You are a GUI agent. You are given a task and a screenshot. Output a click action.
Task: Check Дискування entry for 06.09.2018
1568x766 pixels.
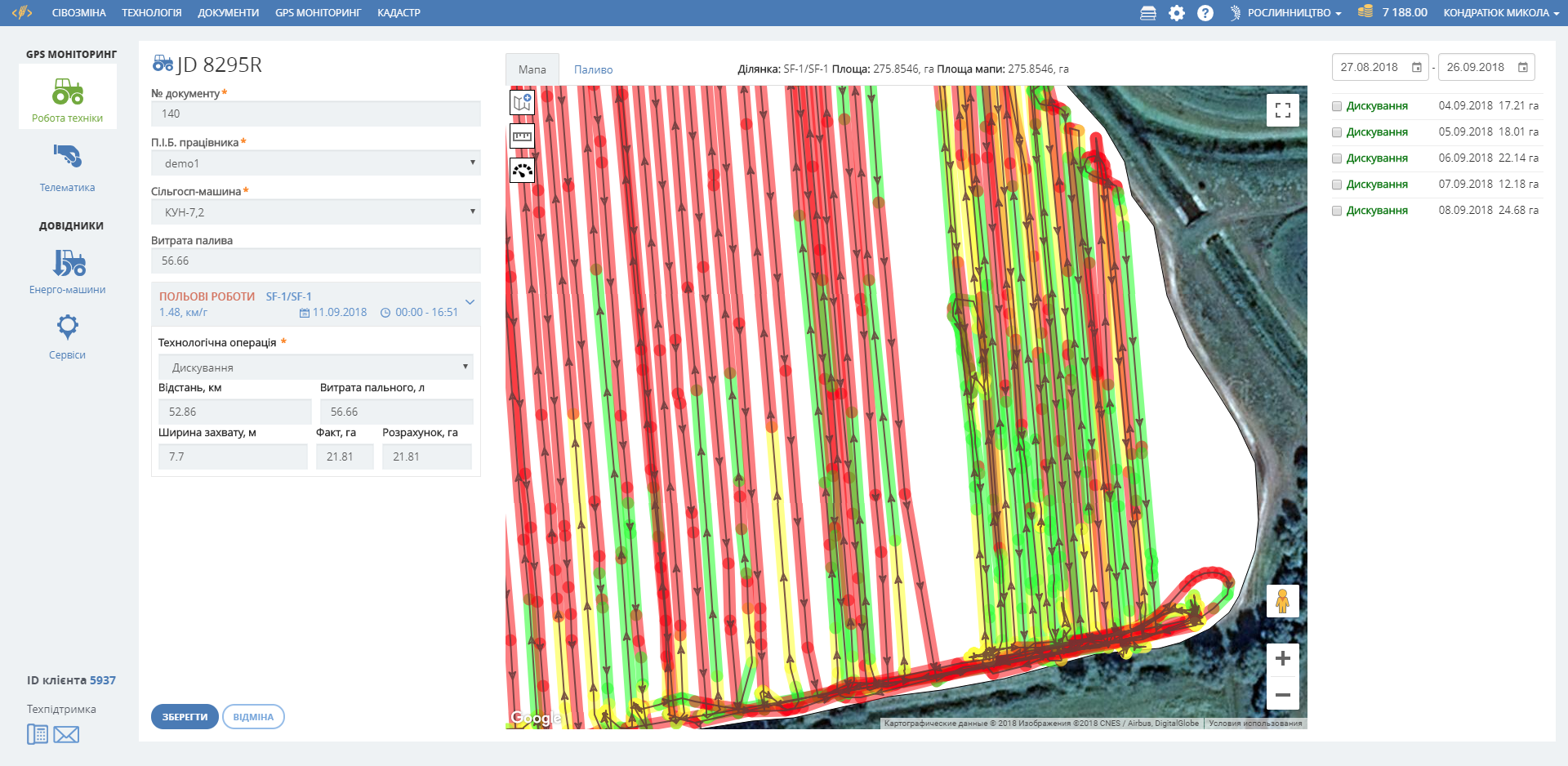pyautogui.click(x=1337, y=158)
